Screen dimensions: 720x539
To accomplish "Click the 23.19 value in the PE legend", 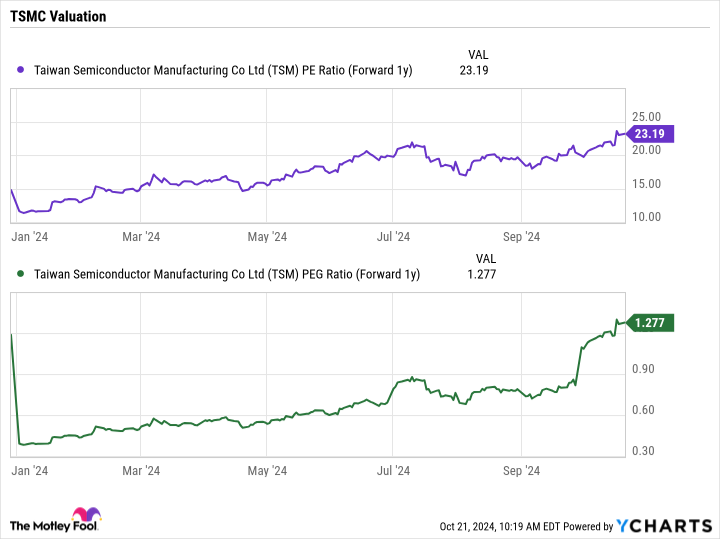I will (x=473, y=71).
